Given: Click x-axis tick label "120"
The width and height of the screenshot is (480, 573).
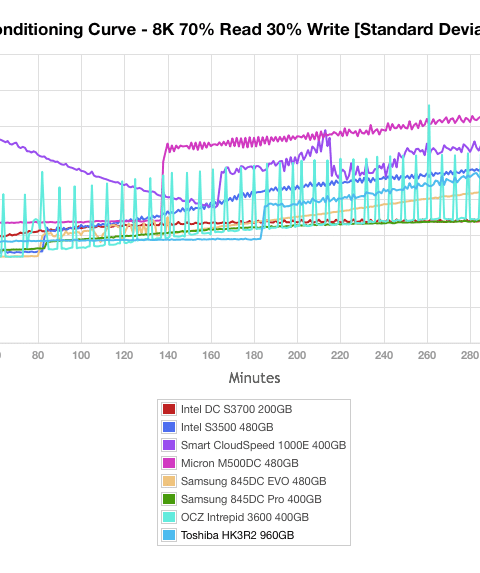Looking at the screenshot, I should (x=124, y=355).
